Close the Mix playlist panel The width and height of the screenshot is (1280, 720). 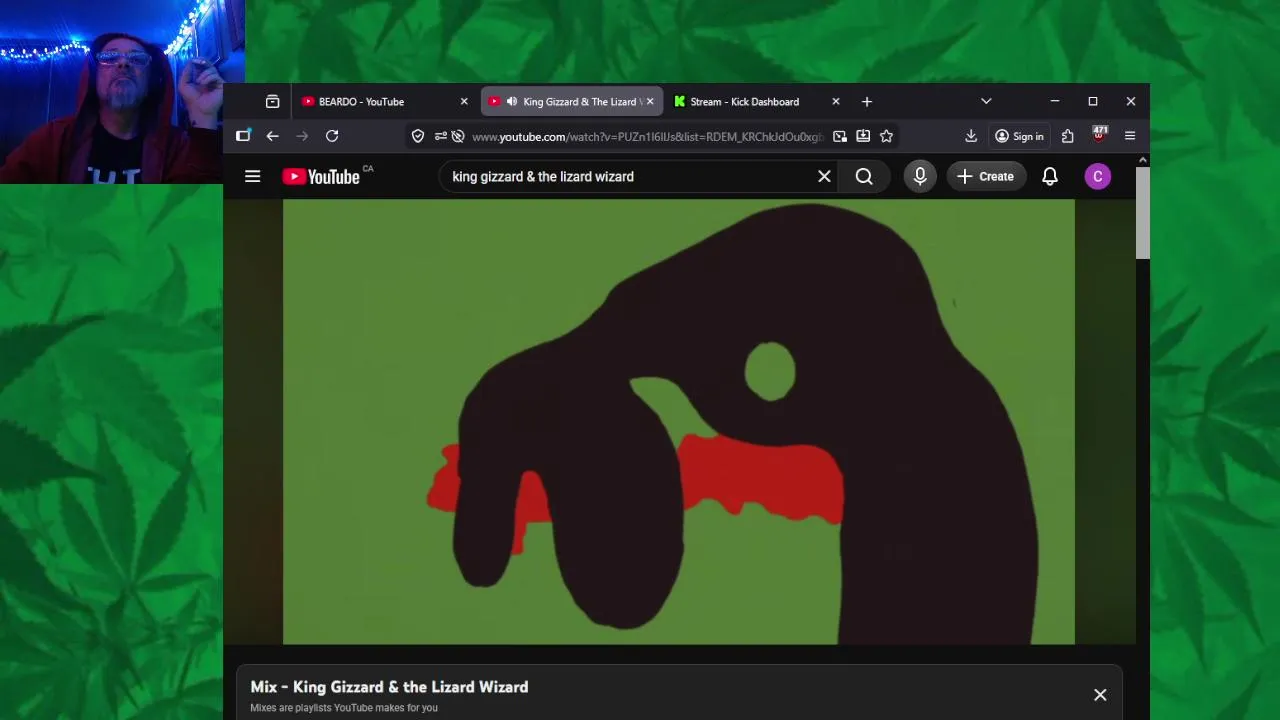pyautogui.click(x=1100, y=695)
